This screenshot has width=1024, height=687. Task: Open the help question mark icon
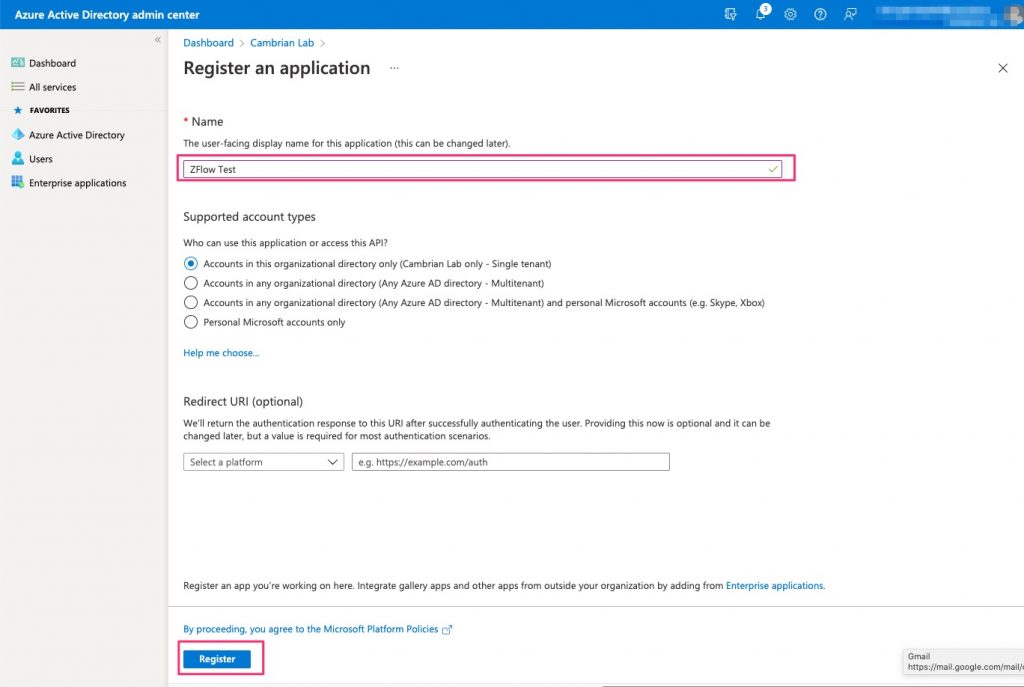click(x=820, y=14)
